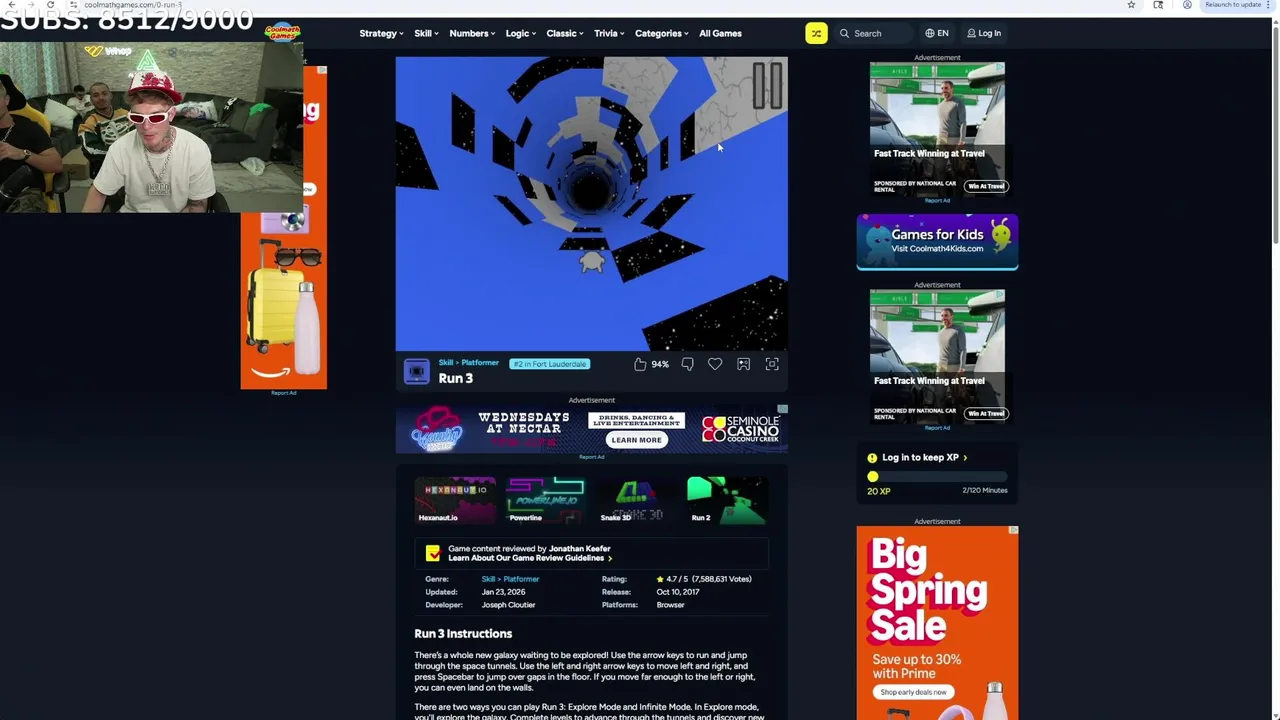
Task: Open the Powerline game thumbnail
Action: [545, 500]
